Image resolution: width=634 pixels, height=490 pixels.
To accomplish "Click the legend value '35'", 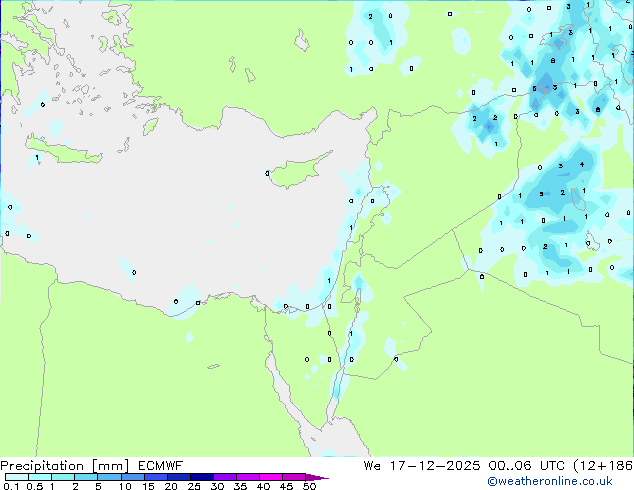I will [241, 486].
